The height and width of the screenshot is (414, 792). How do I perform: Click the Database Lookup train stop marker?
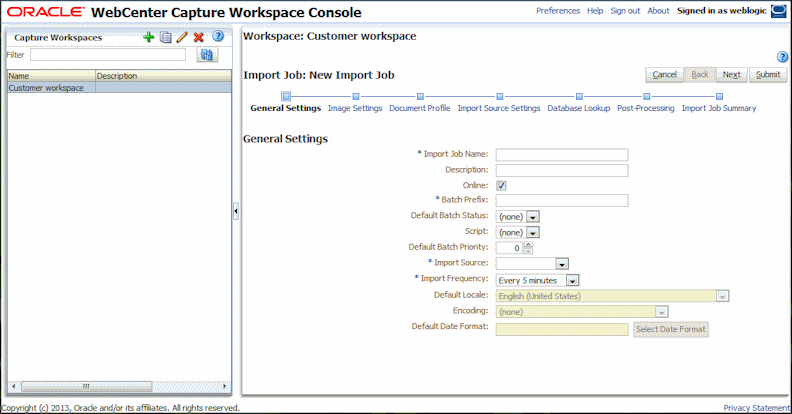pyautogui.click(x=579, y=96)
